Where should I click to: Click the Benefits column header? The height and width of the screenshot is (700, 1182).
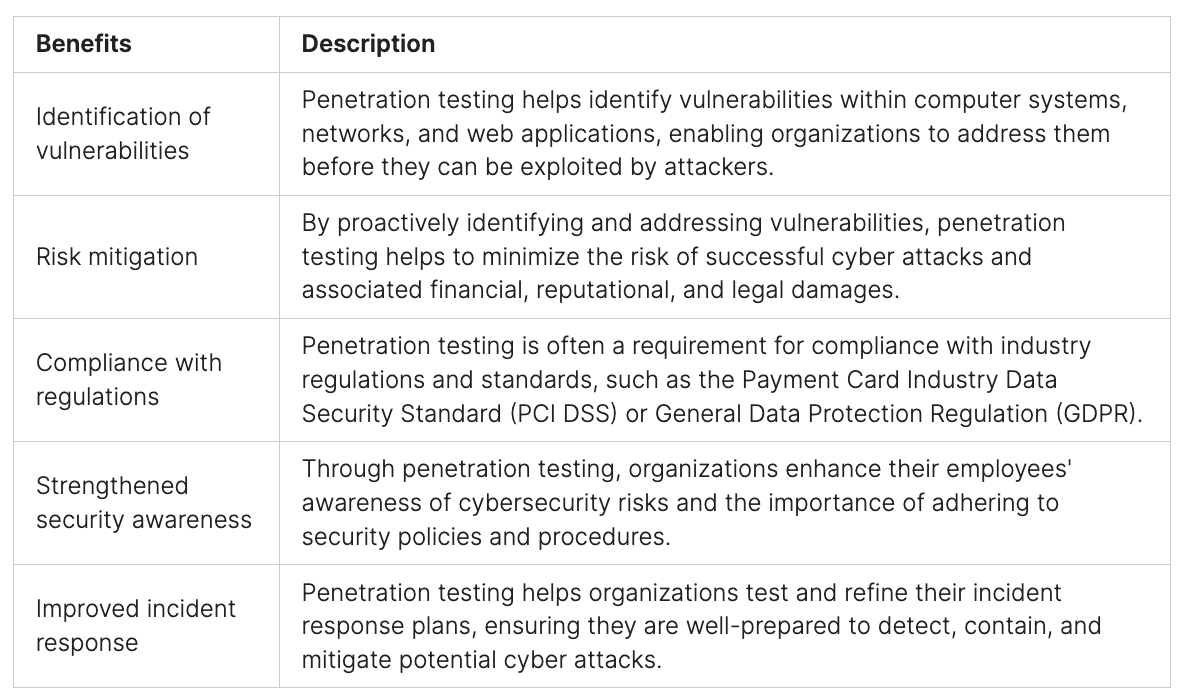(x=84, y=44)
